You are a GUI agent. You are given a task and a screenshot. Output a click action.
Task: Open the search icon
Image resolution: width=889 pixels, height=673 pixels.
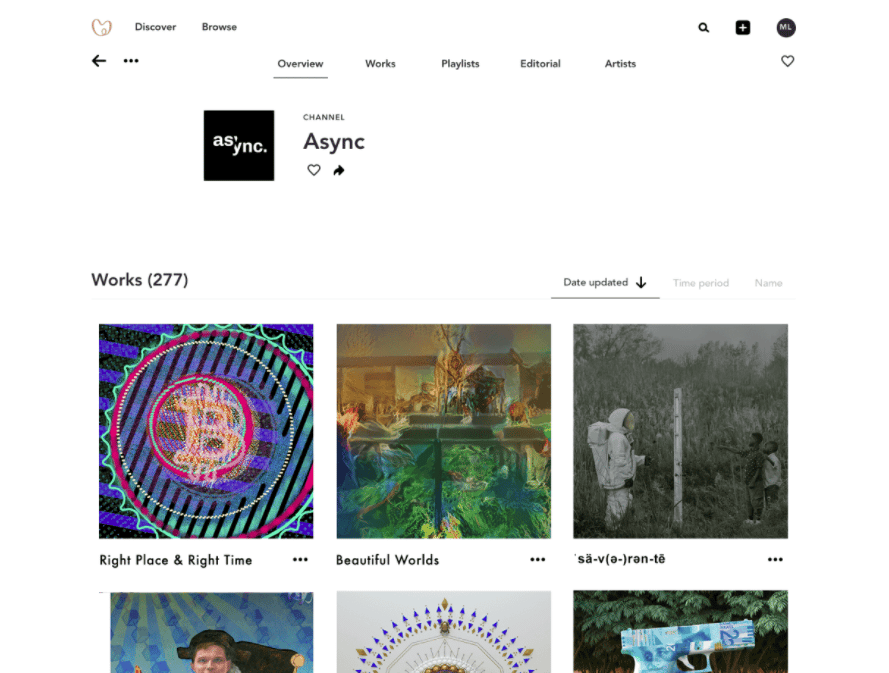pos(703,27)
